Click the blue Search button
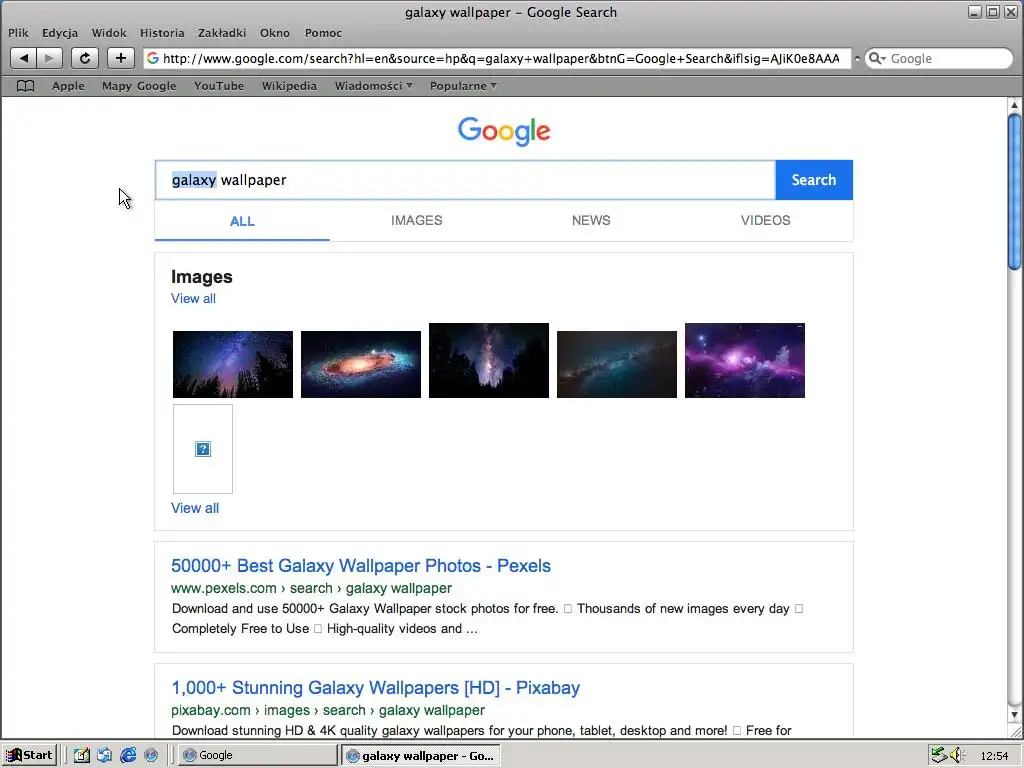This screenshot has width=1024, height=768. click(x=814, y=180)
